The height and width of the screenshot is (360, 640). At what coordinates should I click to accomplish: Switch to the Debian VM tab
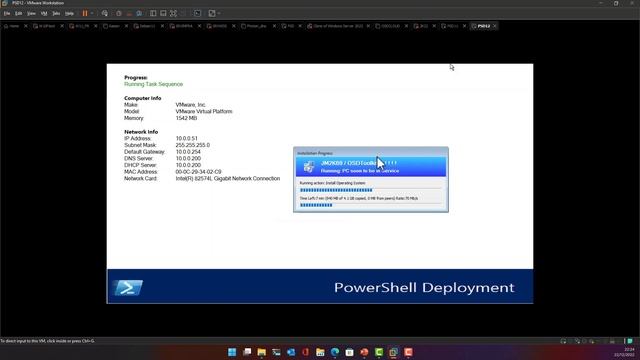[x=144, y=26]
